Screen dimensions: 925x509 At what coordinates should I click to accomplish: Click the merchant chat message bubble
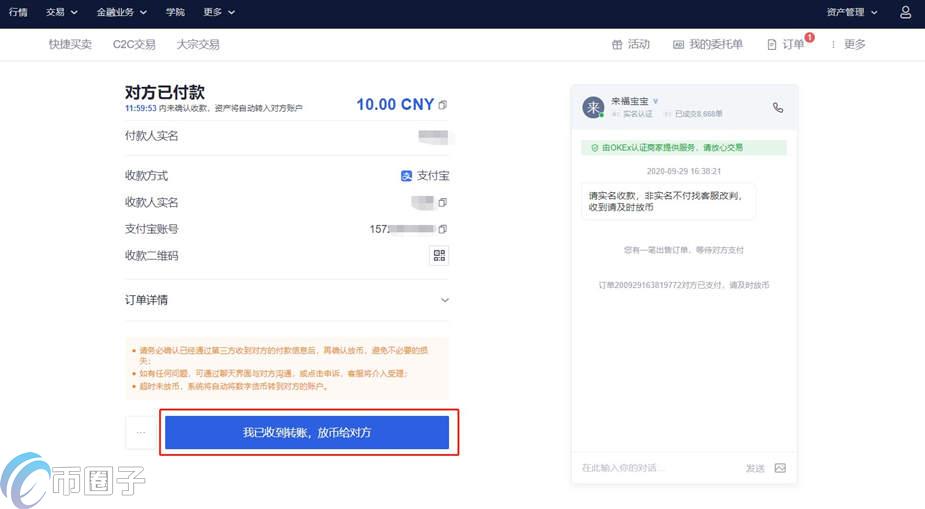click(668, 201)
